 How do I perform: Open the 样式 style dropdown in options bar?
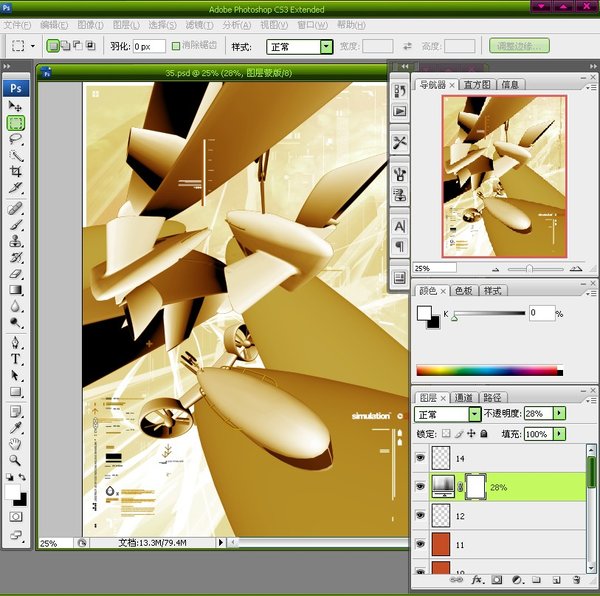(326, 46)
